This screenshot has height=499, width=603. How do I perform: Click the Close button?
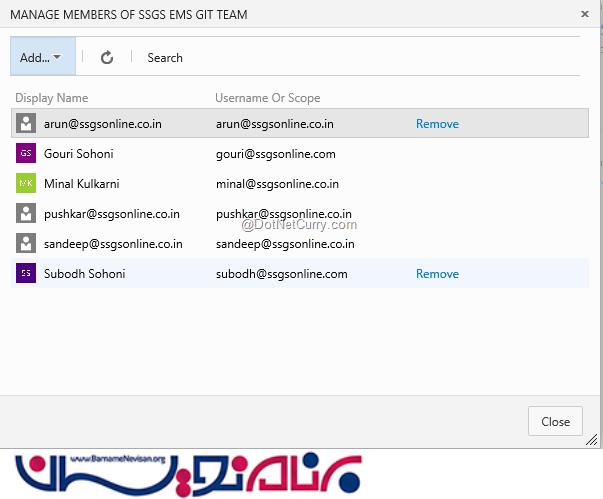pyautogui.click(x=555, y=421)
